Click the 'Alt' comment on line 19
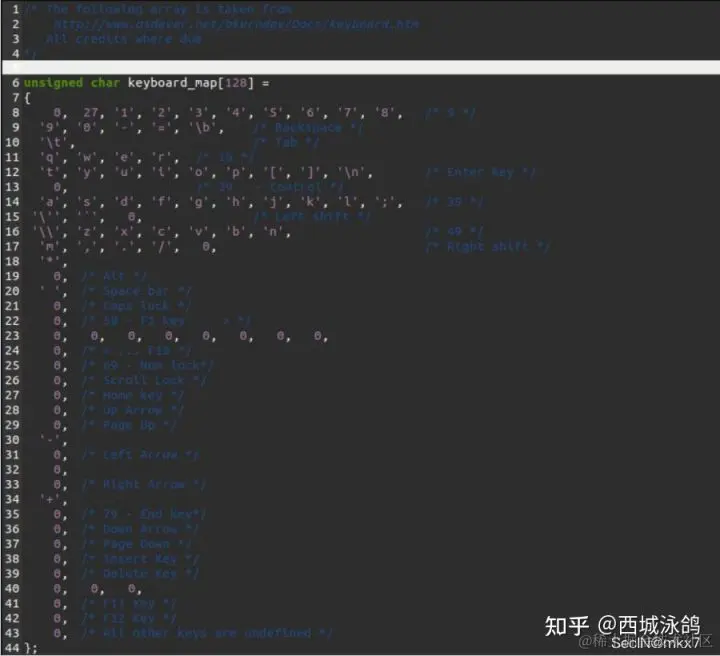The width and height of the screenshot is (720, 656). (x=113, y=276)
